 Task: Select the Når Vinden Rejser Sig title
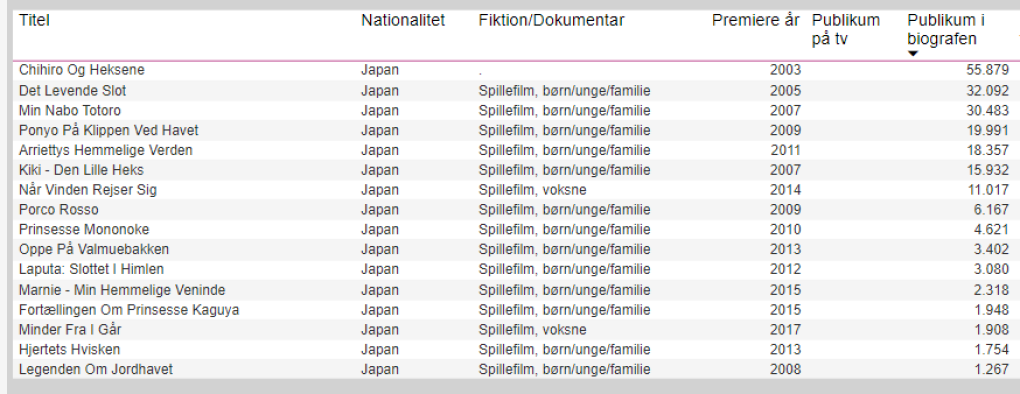88,190
